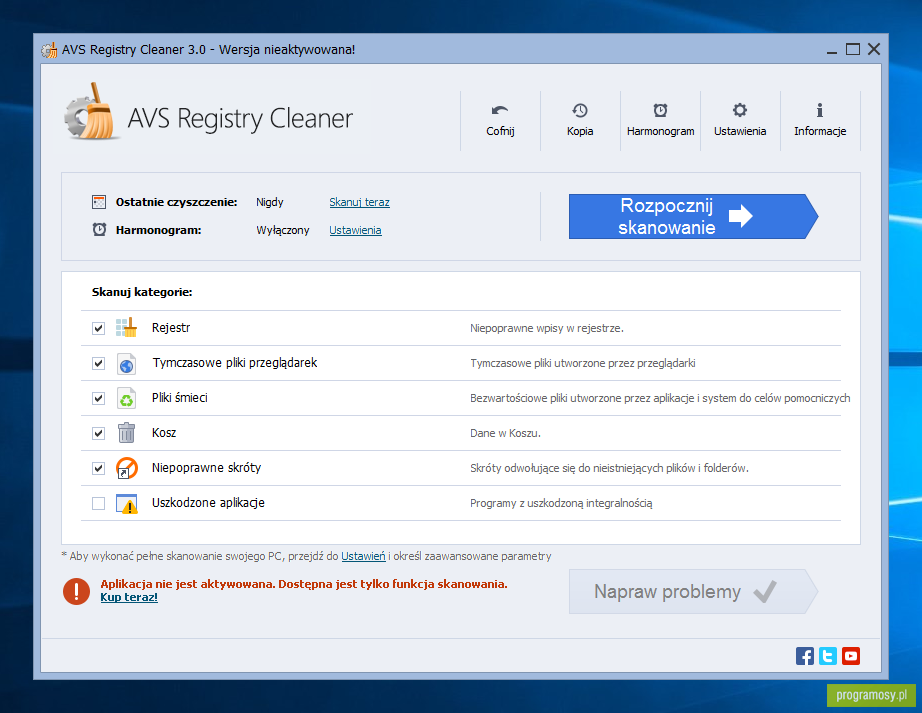Click 'Niepoprawne wpisy w rejestrze.' description
Viewport: 922px width, 713px height.
coord(547,328)
